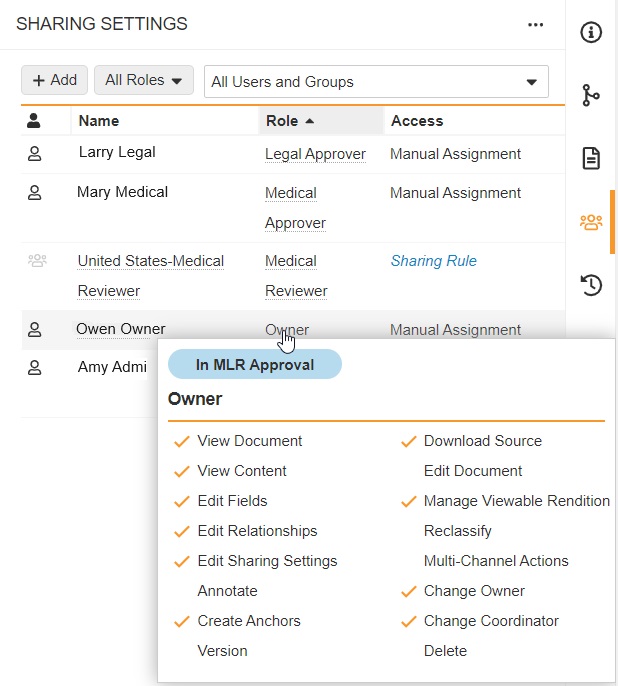Click the Owner role for Owen Owner

pos(287,330)
